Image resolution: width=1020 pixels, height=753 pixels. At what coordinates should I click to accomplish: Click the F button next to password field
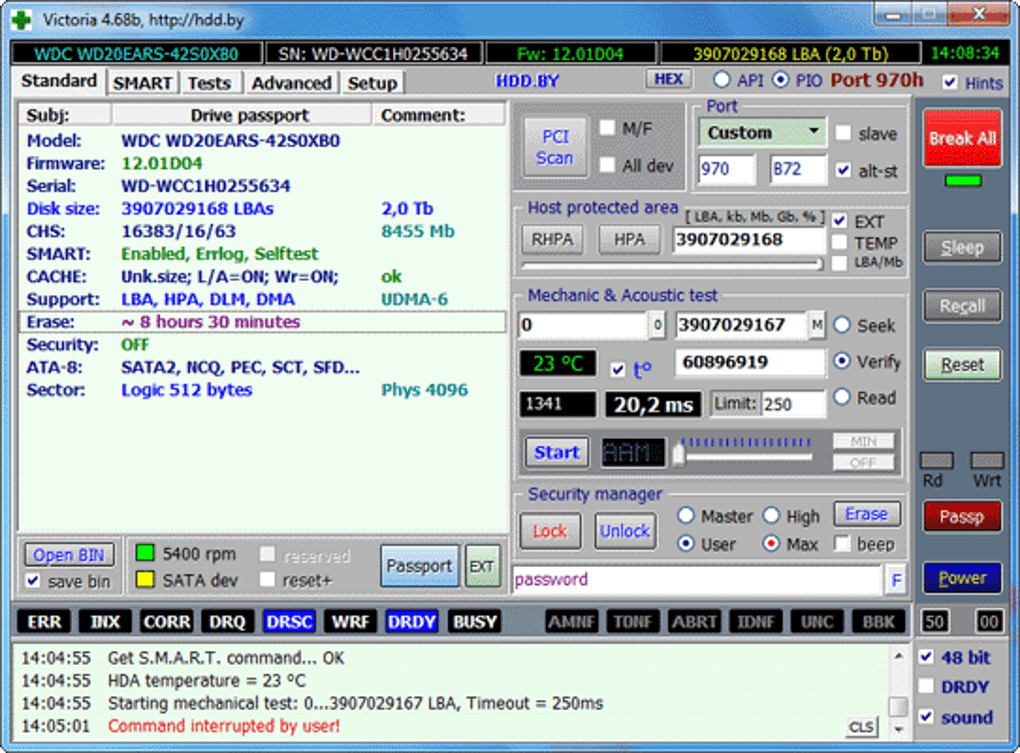[x=896, y=579]
